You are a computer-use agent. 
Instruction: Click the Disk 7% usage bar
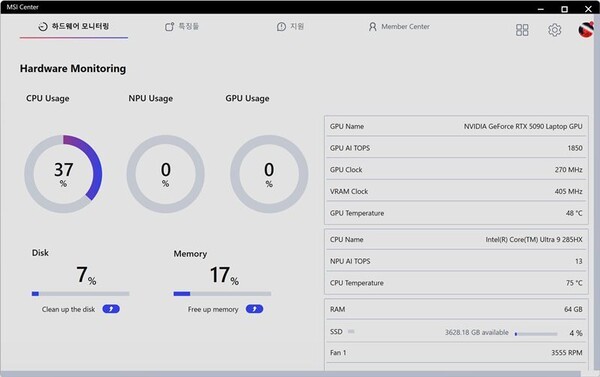pos(80,294)
